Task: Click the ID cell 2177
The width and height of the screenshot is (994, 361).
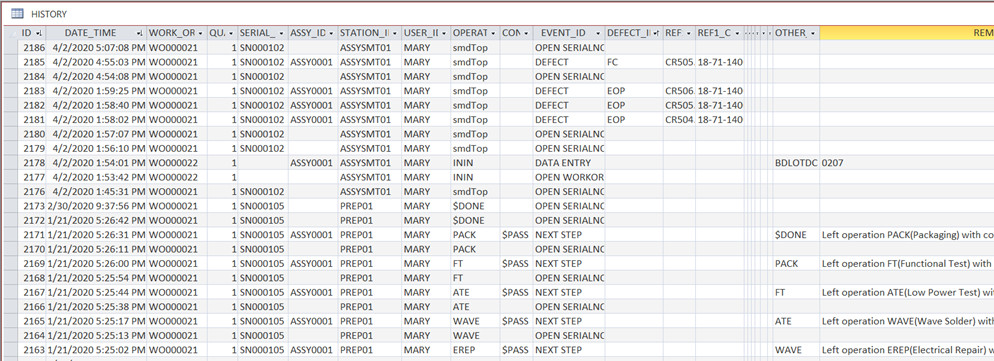Action: [33, 177]
